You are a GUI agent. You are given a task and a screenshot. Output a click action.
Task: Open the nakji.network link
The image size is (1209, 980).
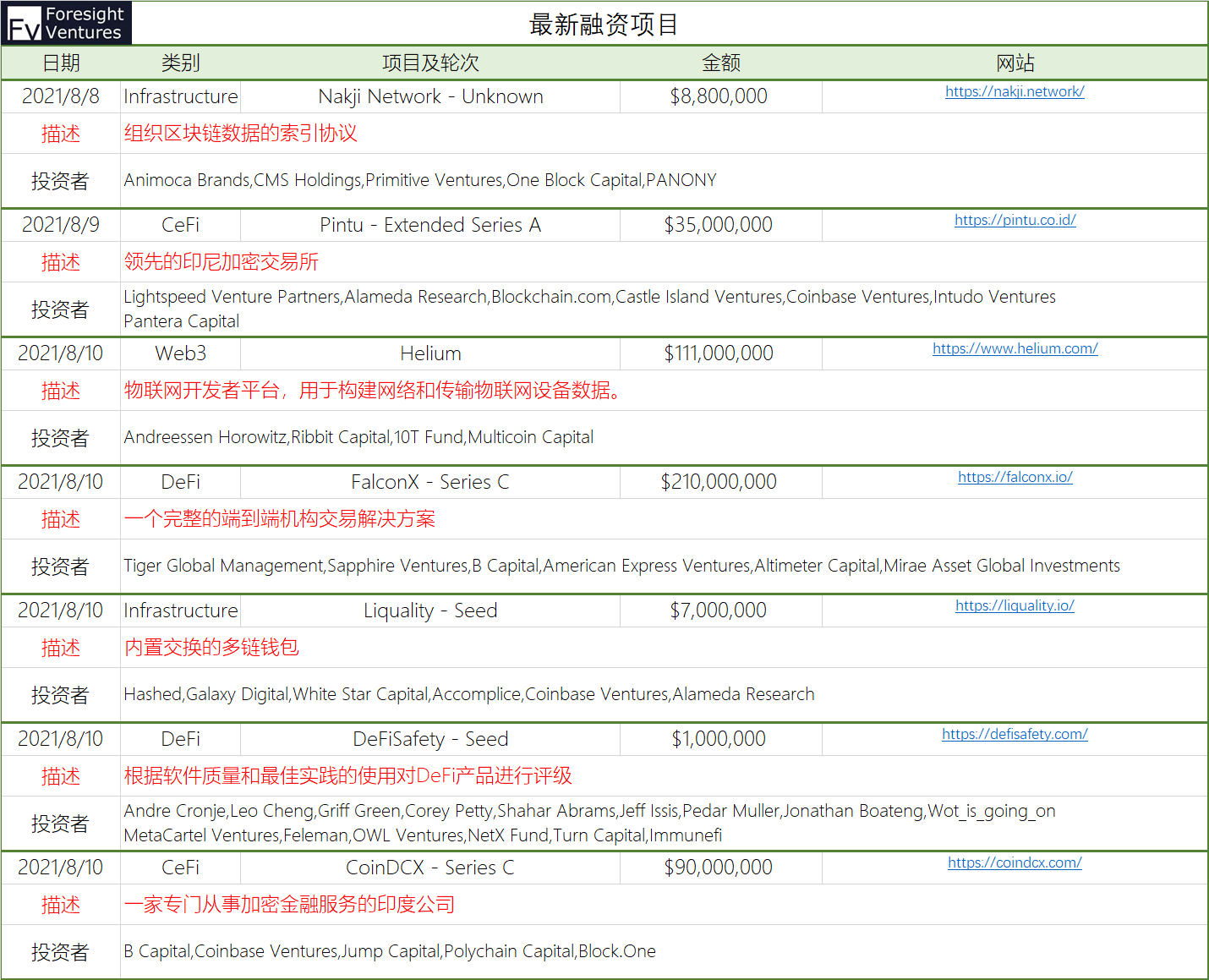1015,91
